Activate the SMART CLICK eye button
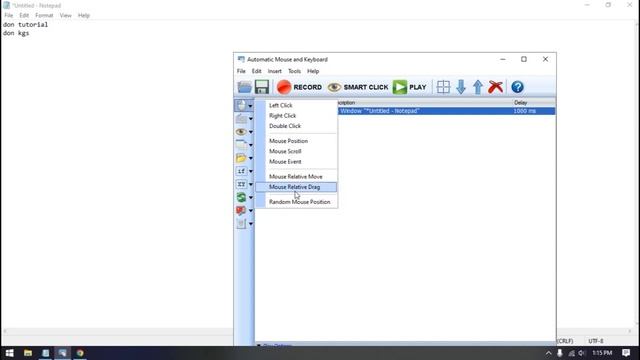640x360 pixels. (358, 87)
